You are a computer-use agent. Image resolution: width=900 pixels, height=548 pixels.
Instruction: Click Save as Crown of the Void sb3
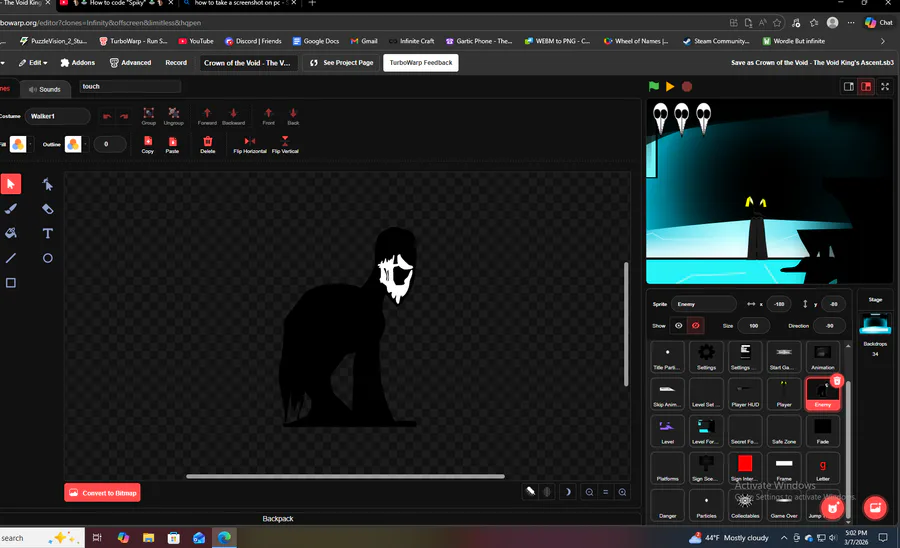pos(812,63)
